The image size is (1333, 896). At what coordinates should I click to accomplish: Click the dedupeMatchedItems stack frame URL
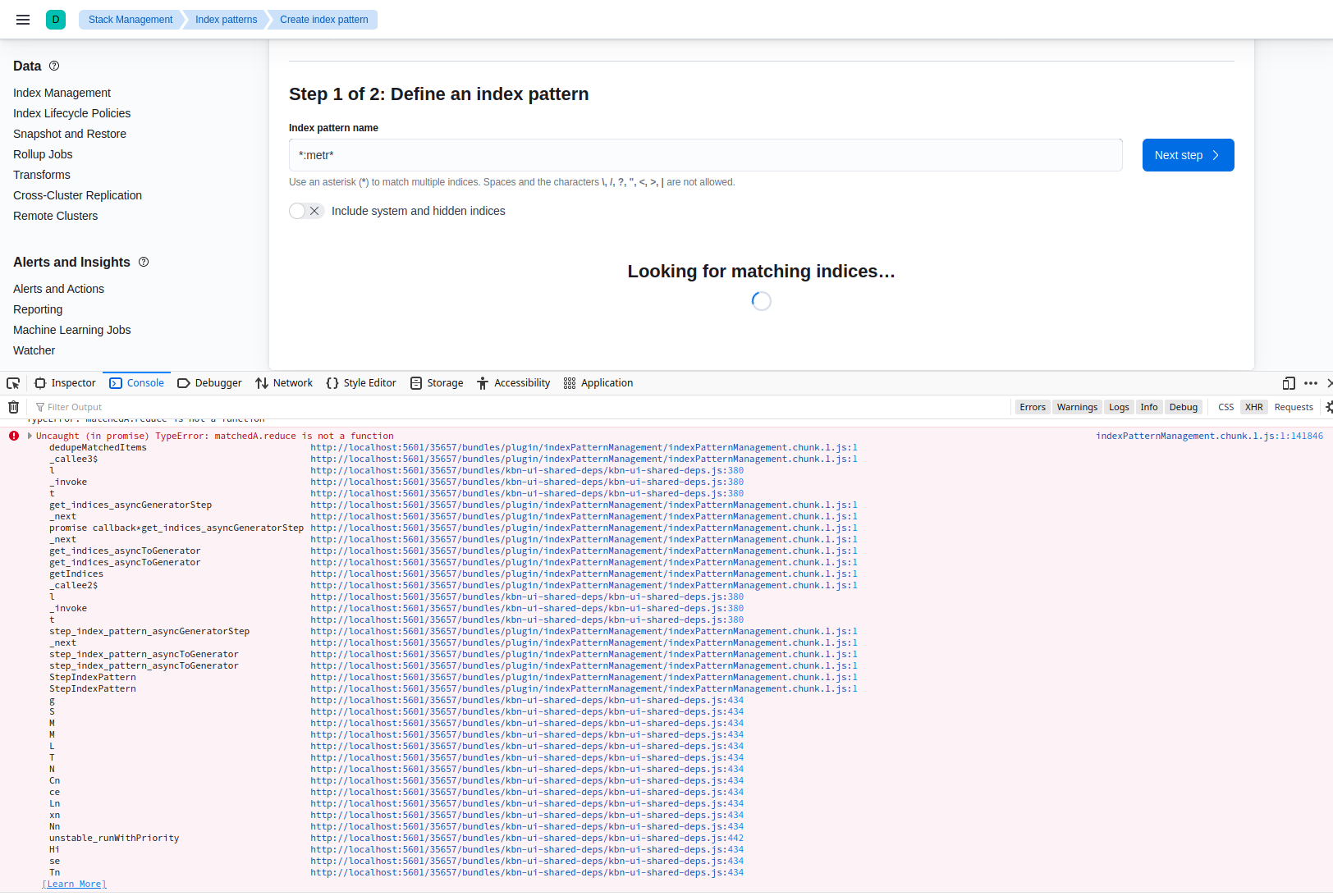pos(584,447)
